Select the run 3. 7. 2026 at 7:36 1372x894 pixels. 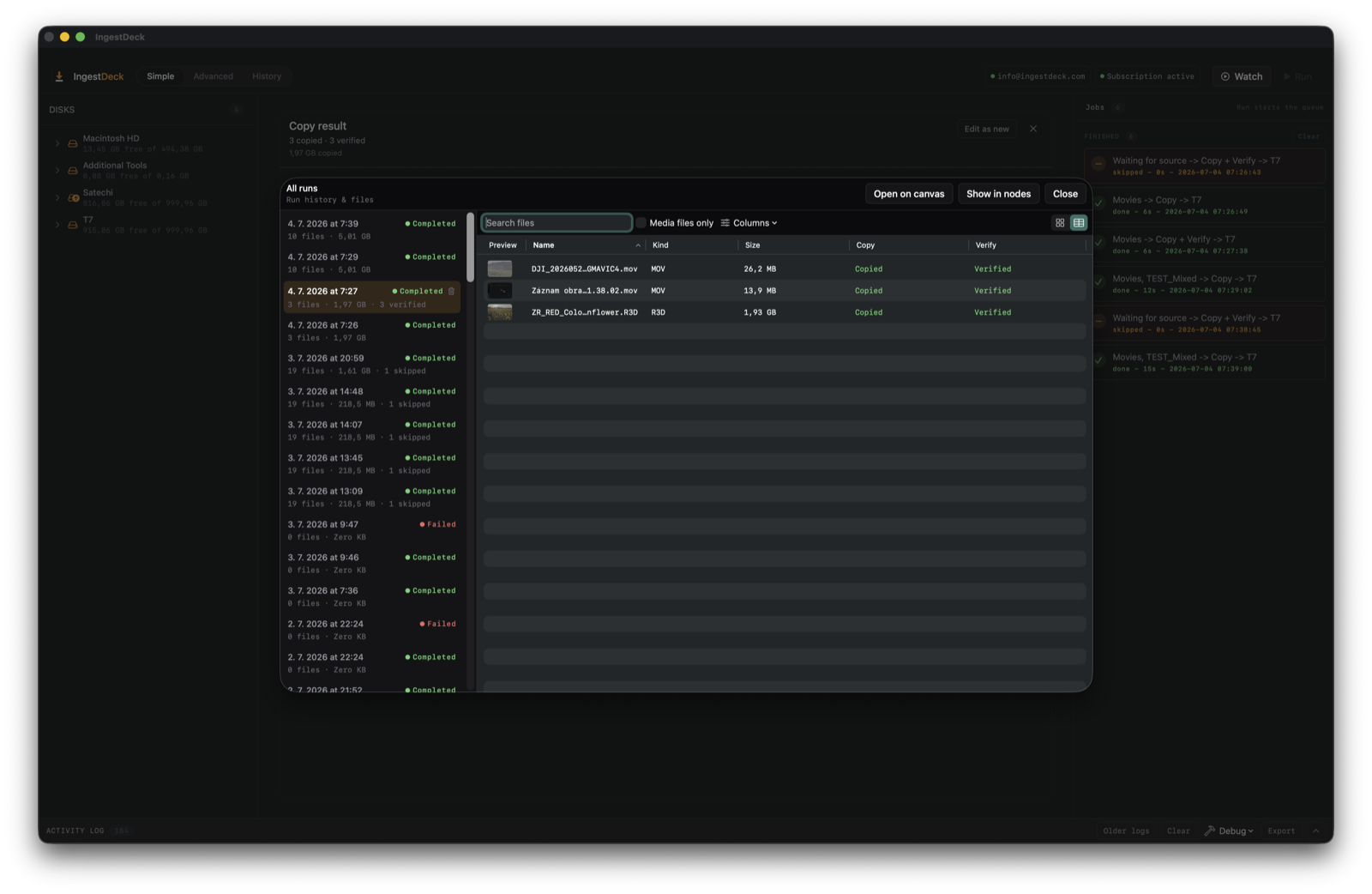tap(372, 597)
